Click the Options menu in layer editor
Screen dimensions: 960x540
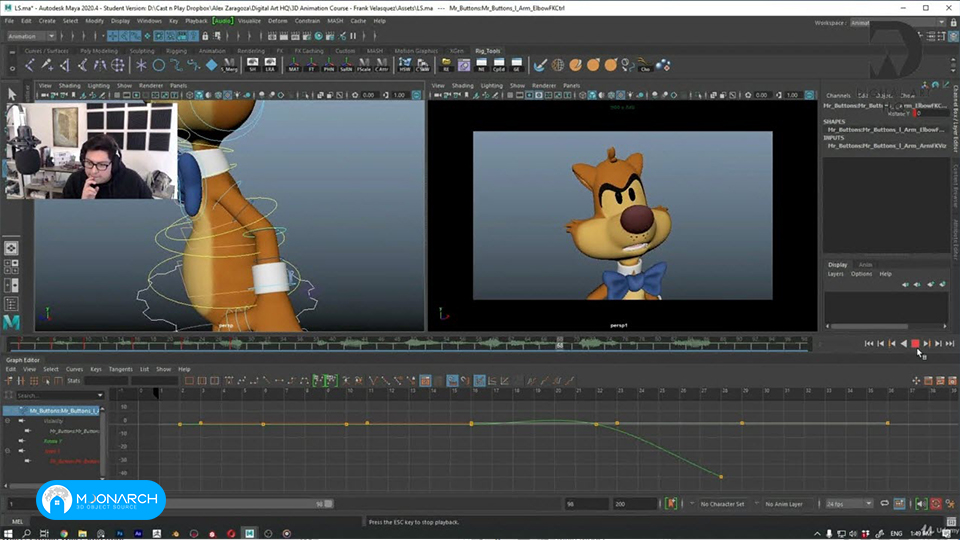[x=861, y=274]
